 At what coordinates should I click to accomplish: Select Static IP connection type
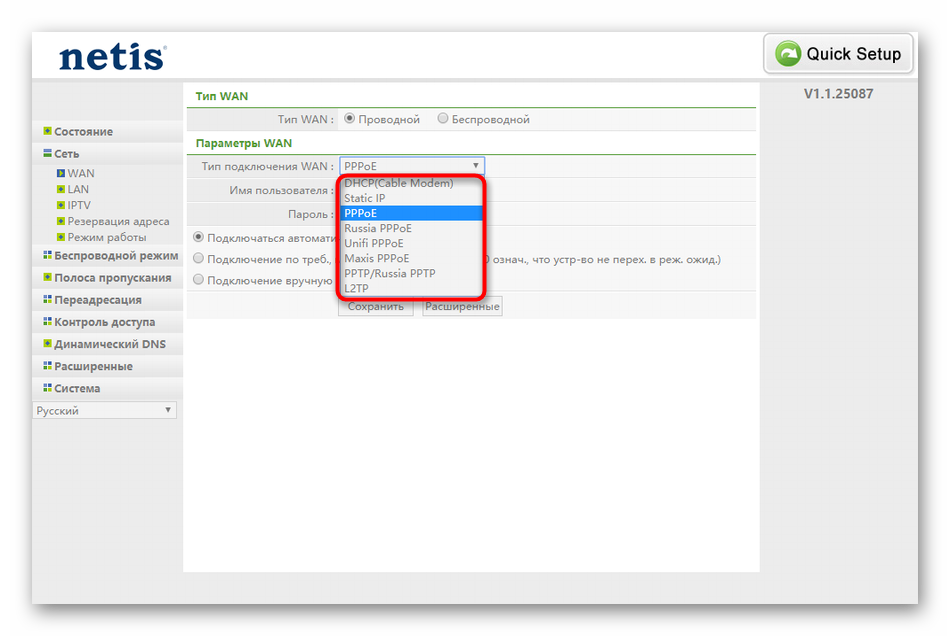[412, 198]
